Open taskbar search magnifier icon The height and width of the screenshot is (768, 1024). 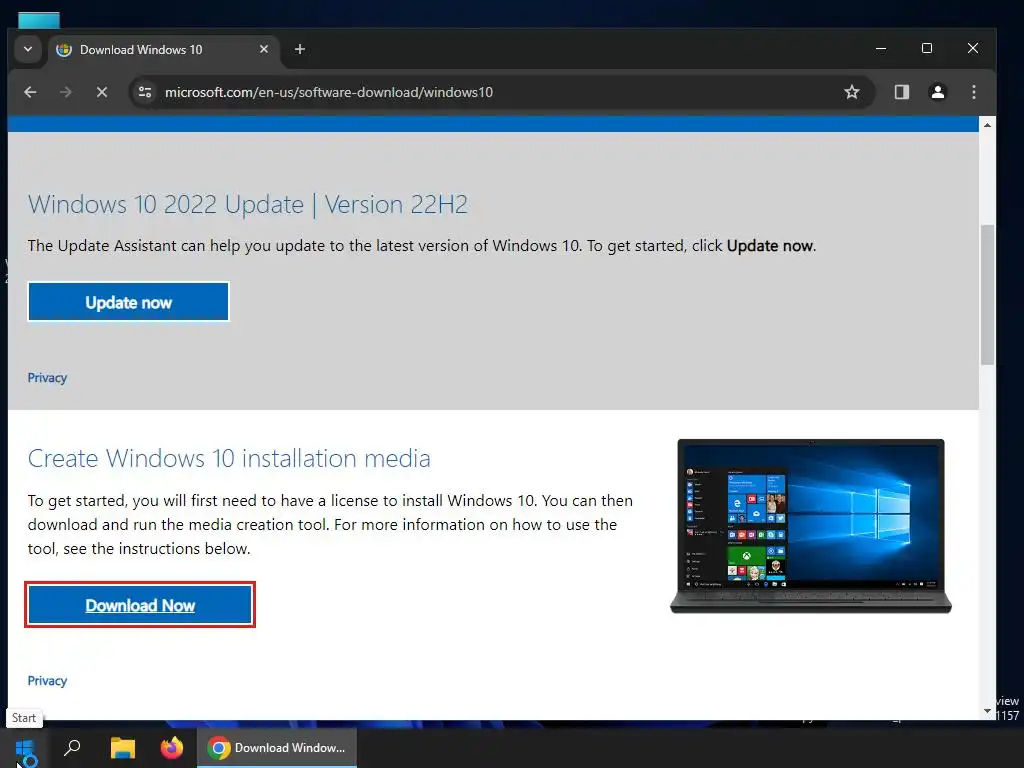click(x=72, y=748)
